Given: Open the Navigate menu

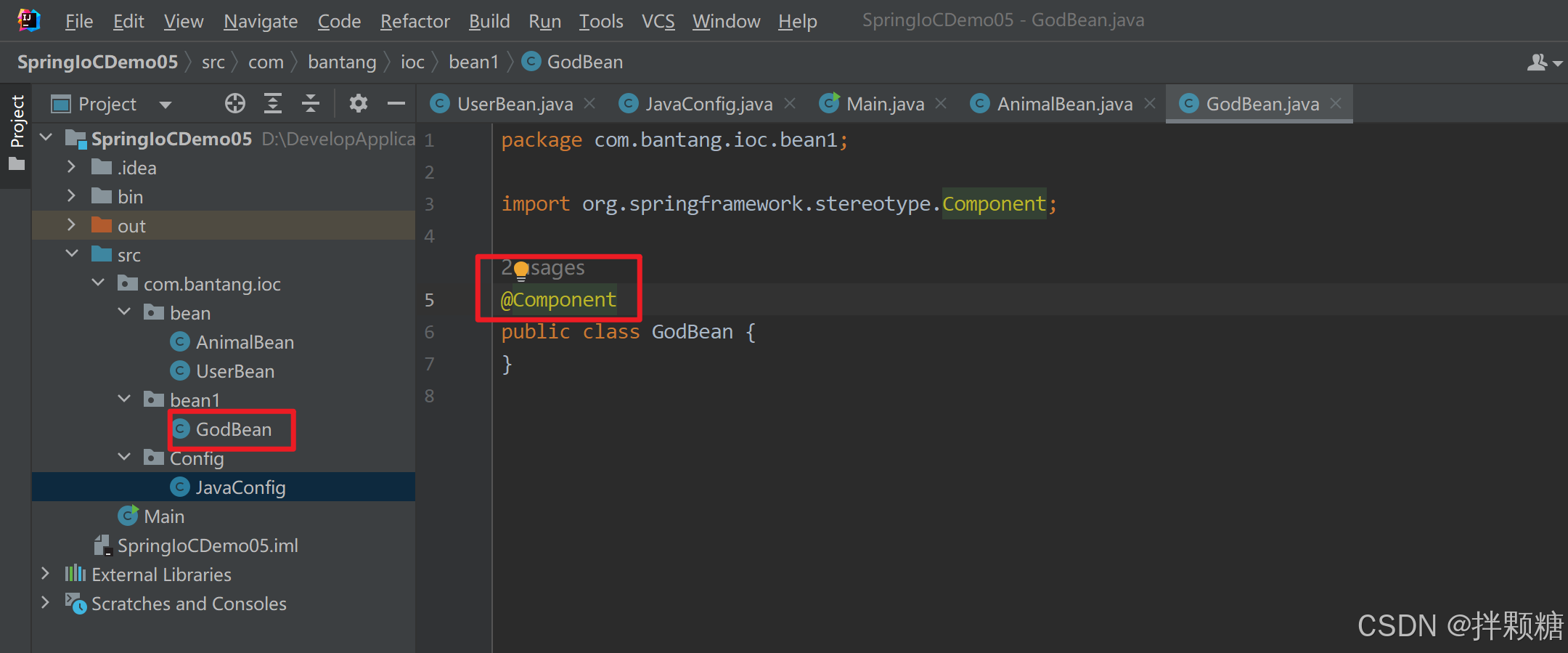Looking at the screenshot, I should point(261,21).
